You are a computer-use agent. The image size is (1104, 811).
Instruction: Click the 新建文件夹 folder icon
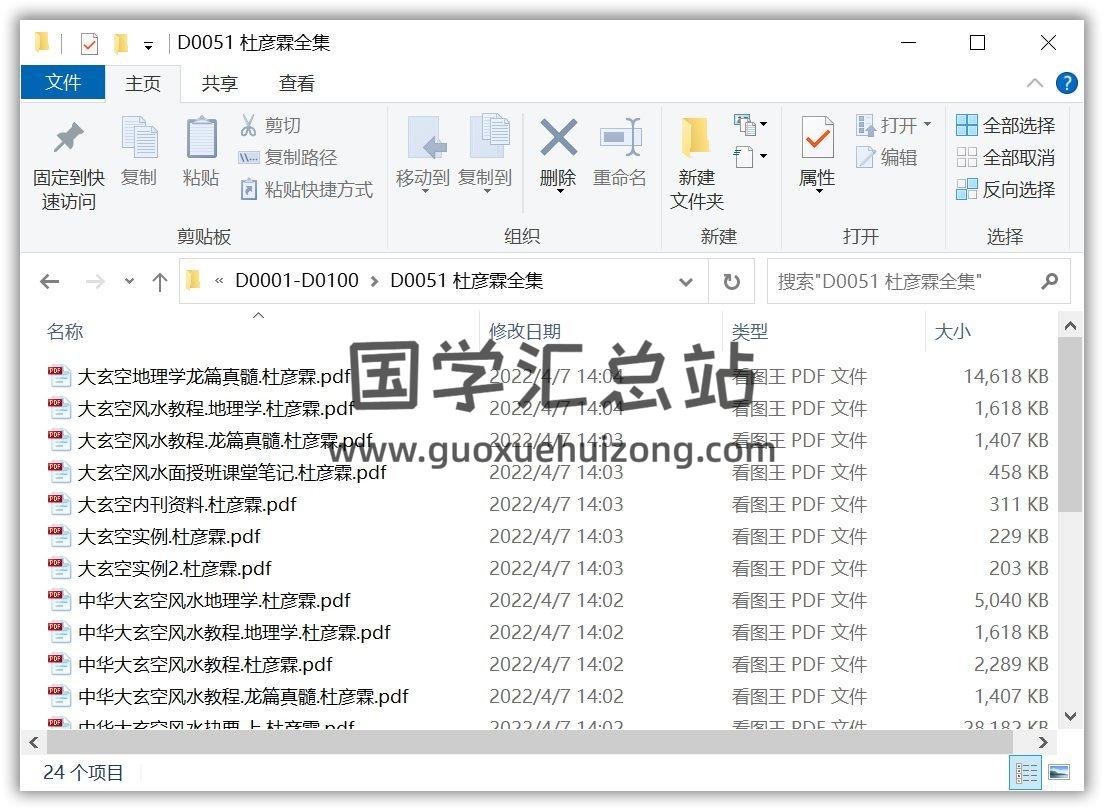tap(696, 138)
